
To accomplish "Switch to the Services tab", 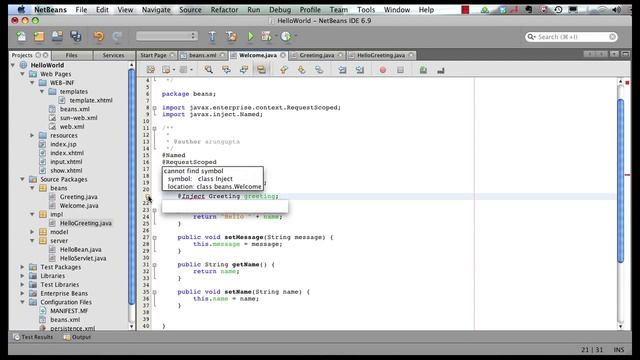I will (113, 55).
